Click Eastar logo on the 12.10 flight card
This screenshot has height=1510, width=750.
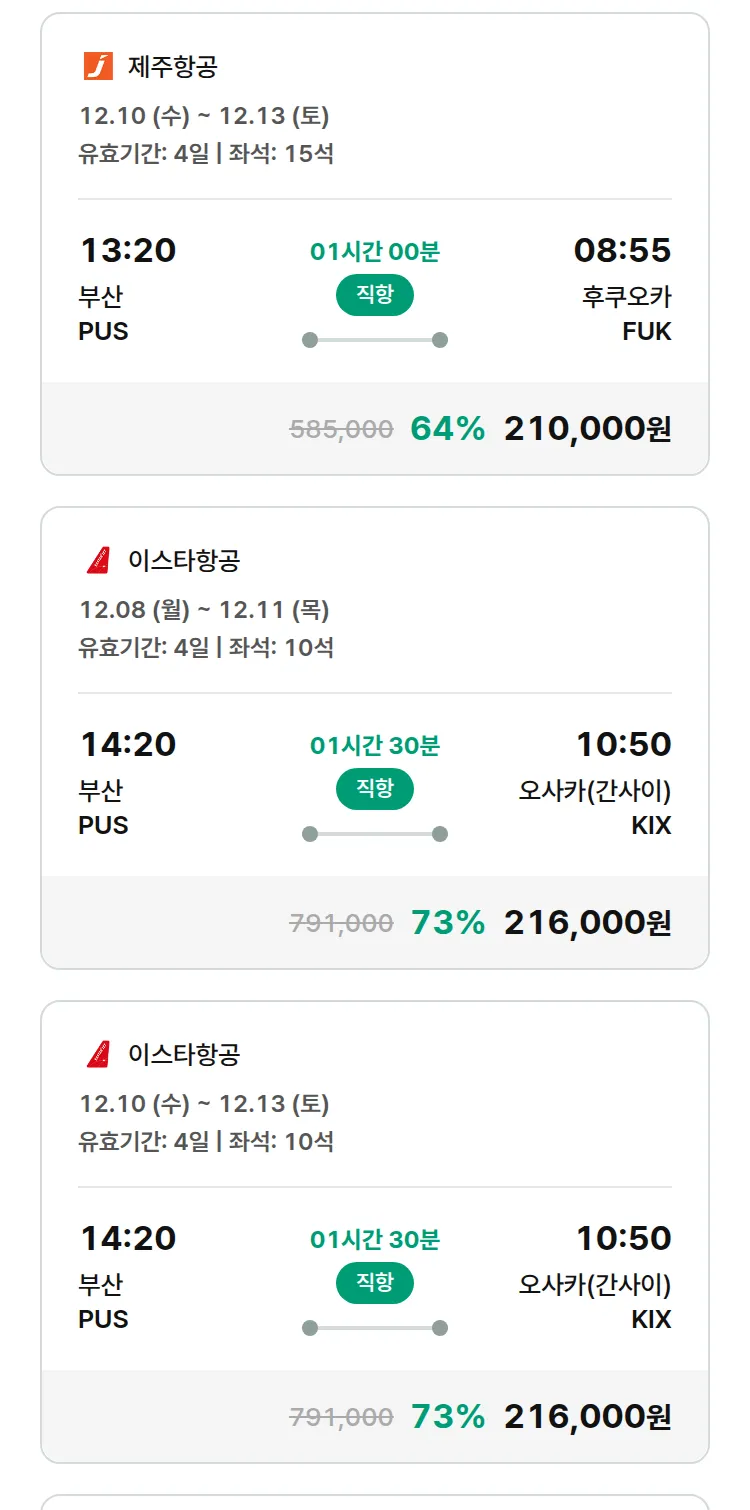click(x=98, y=1054)
